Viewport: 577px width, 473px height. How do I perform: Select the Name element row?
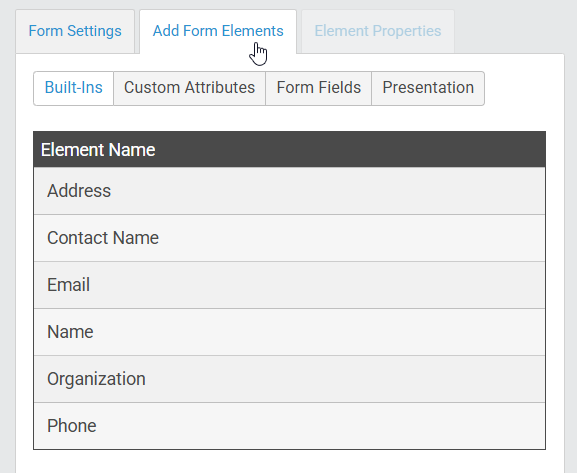tap(289, 332)
